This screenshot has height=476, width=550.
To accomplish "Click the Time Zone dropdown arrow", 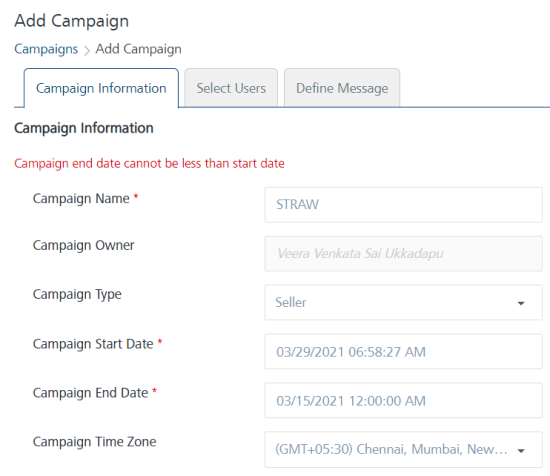I will point(521,451).
